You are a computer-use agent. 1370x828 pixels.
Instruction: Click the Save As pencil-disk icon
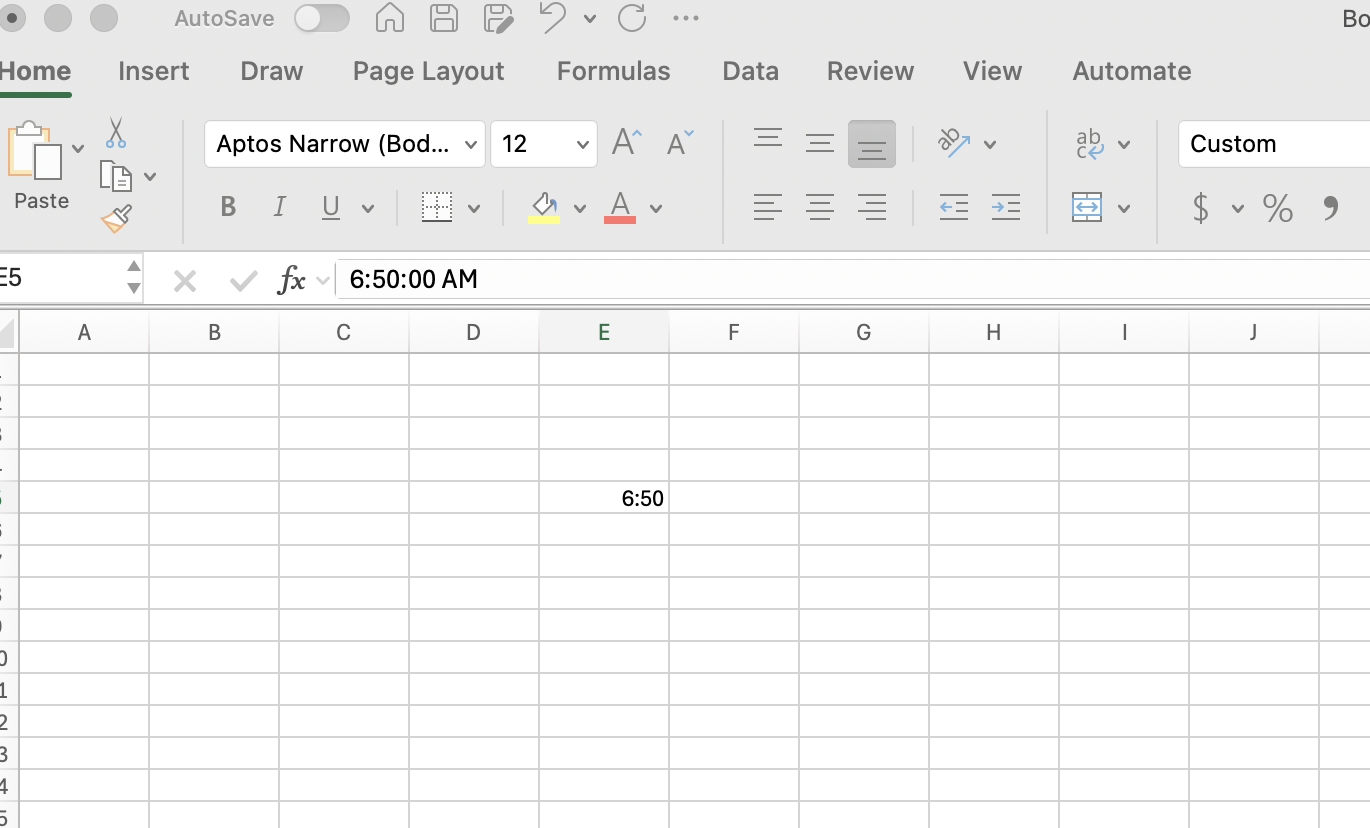(x=498, y=18)
